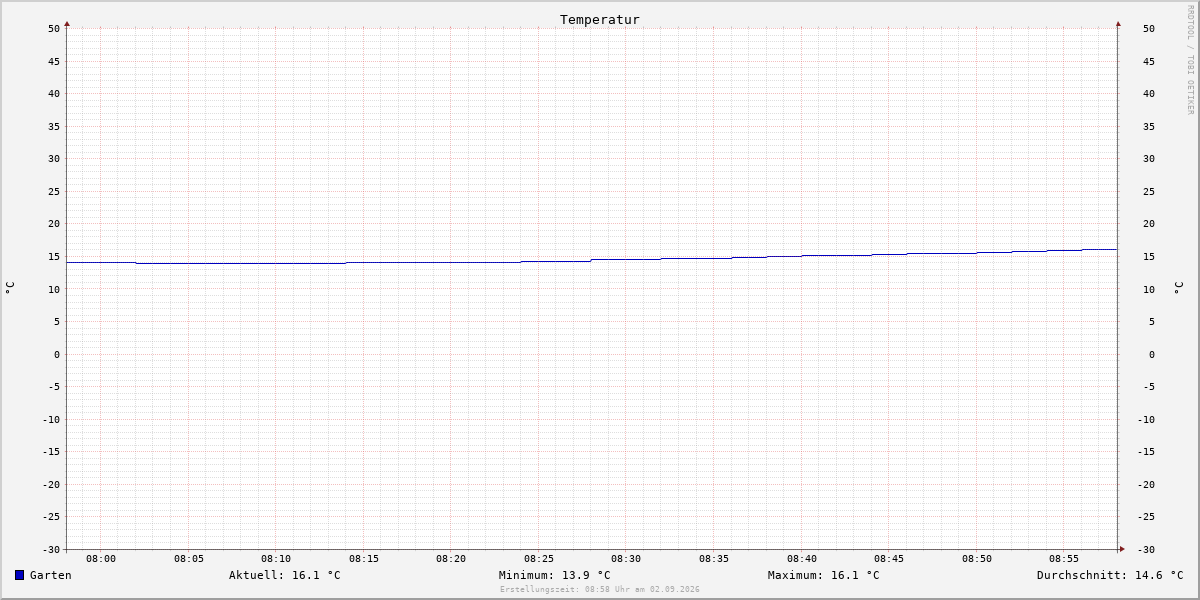This screenshot has height=600, width=1200.
Task: Click the Temperatur chart title
Action: (x=600, y=19)
